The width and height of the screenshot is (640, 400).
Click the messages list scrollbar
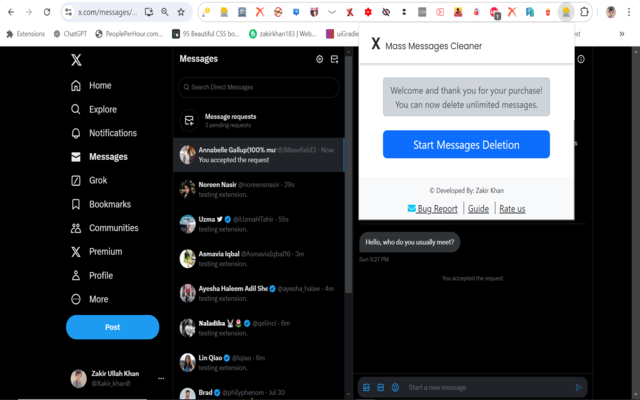click(349, 175)
